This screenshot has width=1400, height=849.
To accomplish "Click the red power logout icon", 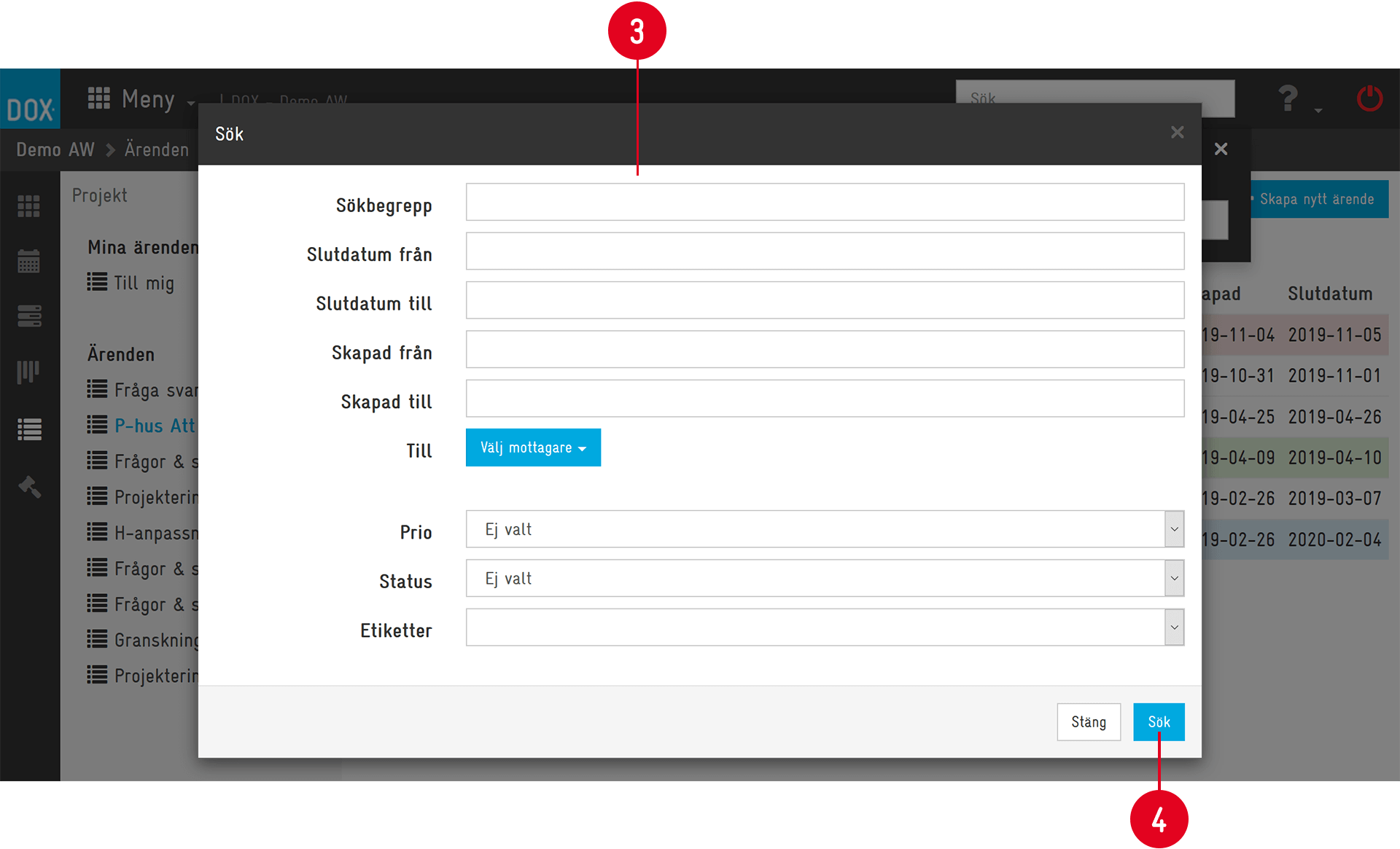I will (x=1369, y=98).
